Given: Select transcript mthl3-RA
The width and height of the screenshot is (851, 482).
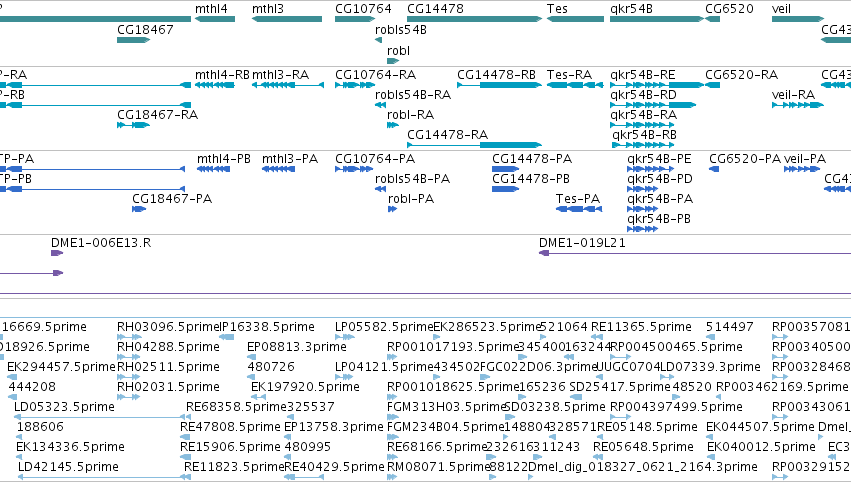Looking at the screenshot, I should [281, 75].
